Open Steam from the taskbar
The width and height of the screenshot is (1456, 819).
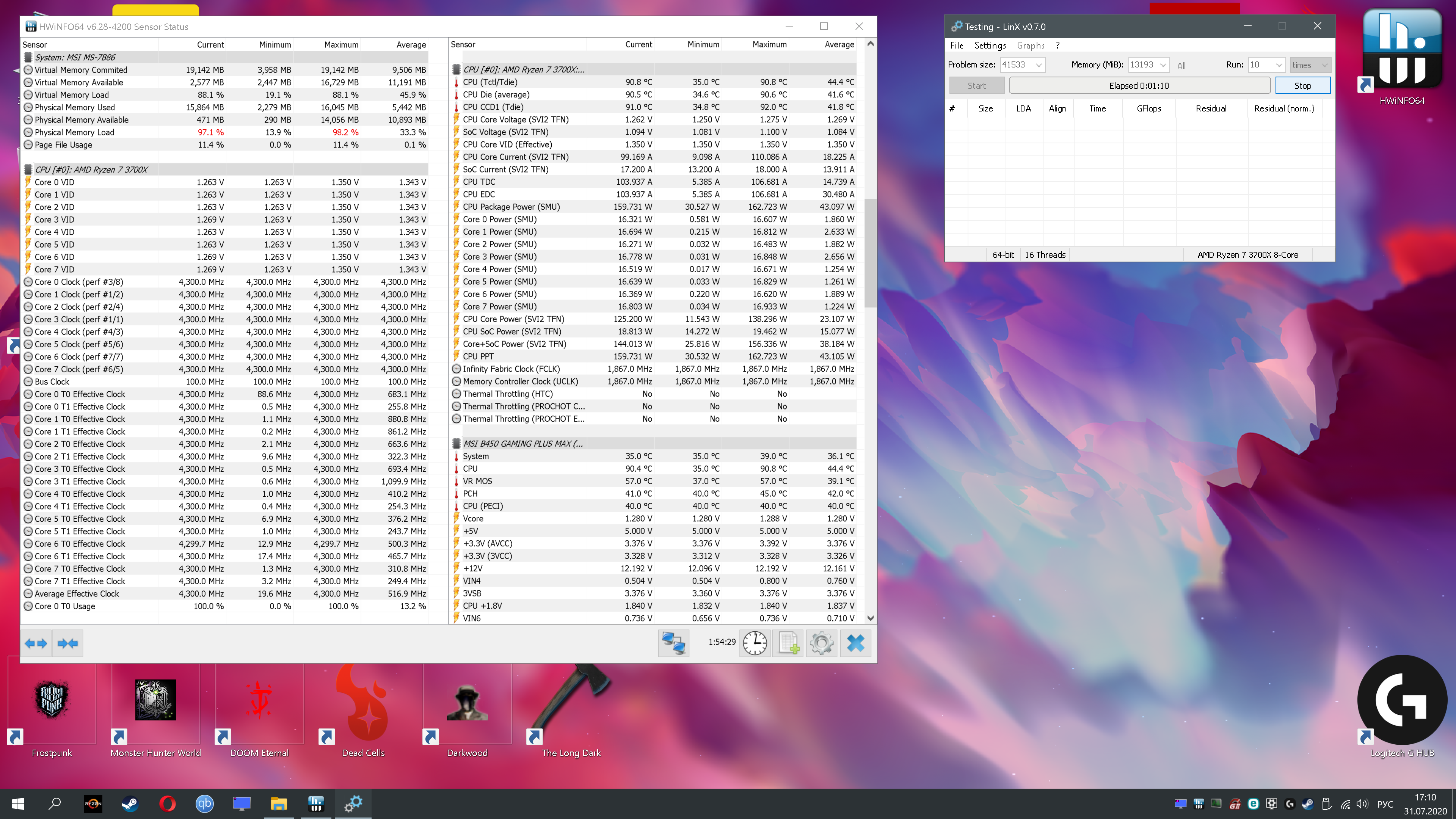coord(130,803)
